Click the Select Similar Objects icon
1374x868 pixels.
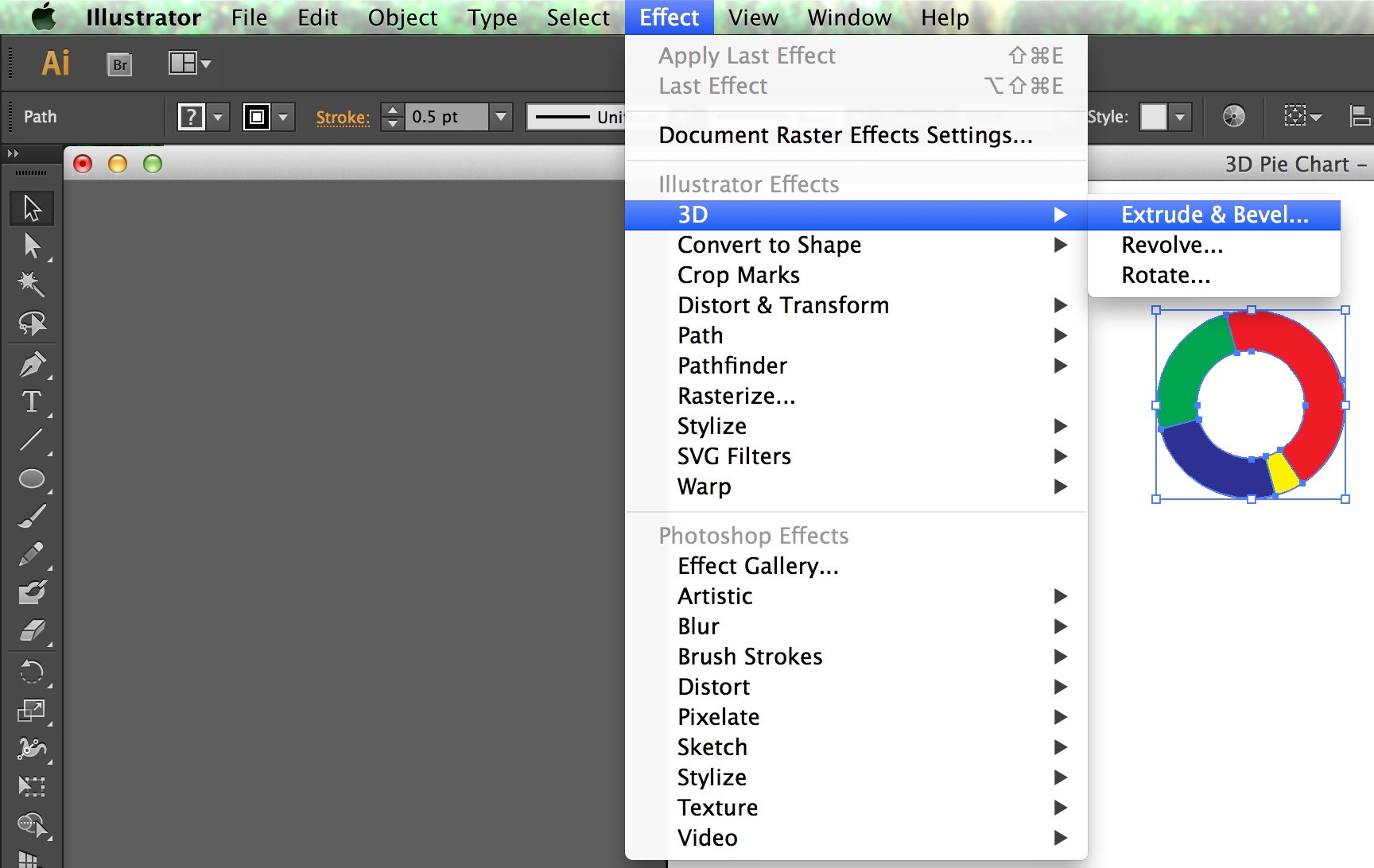tap(1295, 116)
